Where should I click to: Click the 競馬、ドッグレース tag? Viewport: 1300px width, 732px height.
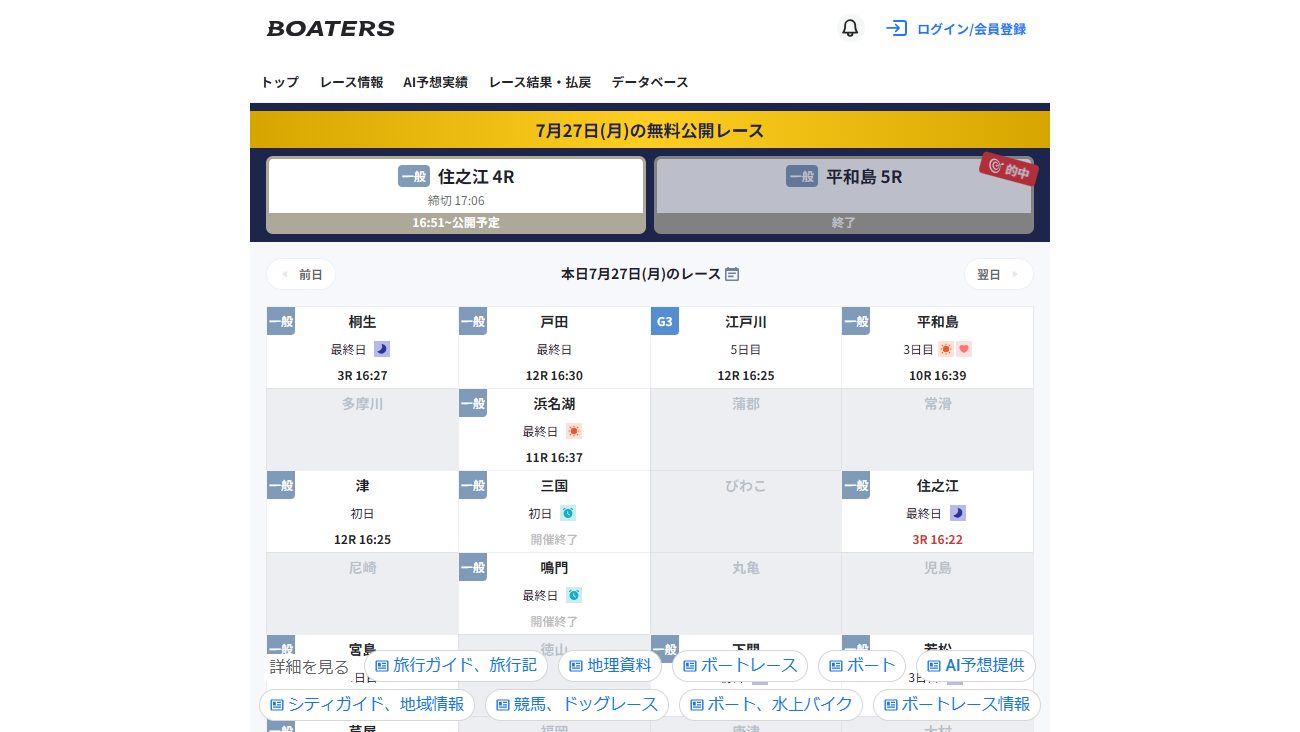click(x=577, y=705)
